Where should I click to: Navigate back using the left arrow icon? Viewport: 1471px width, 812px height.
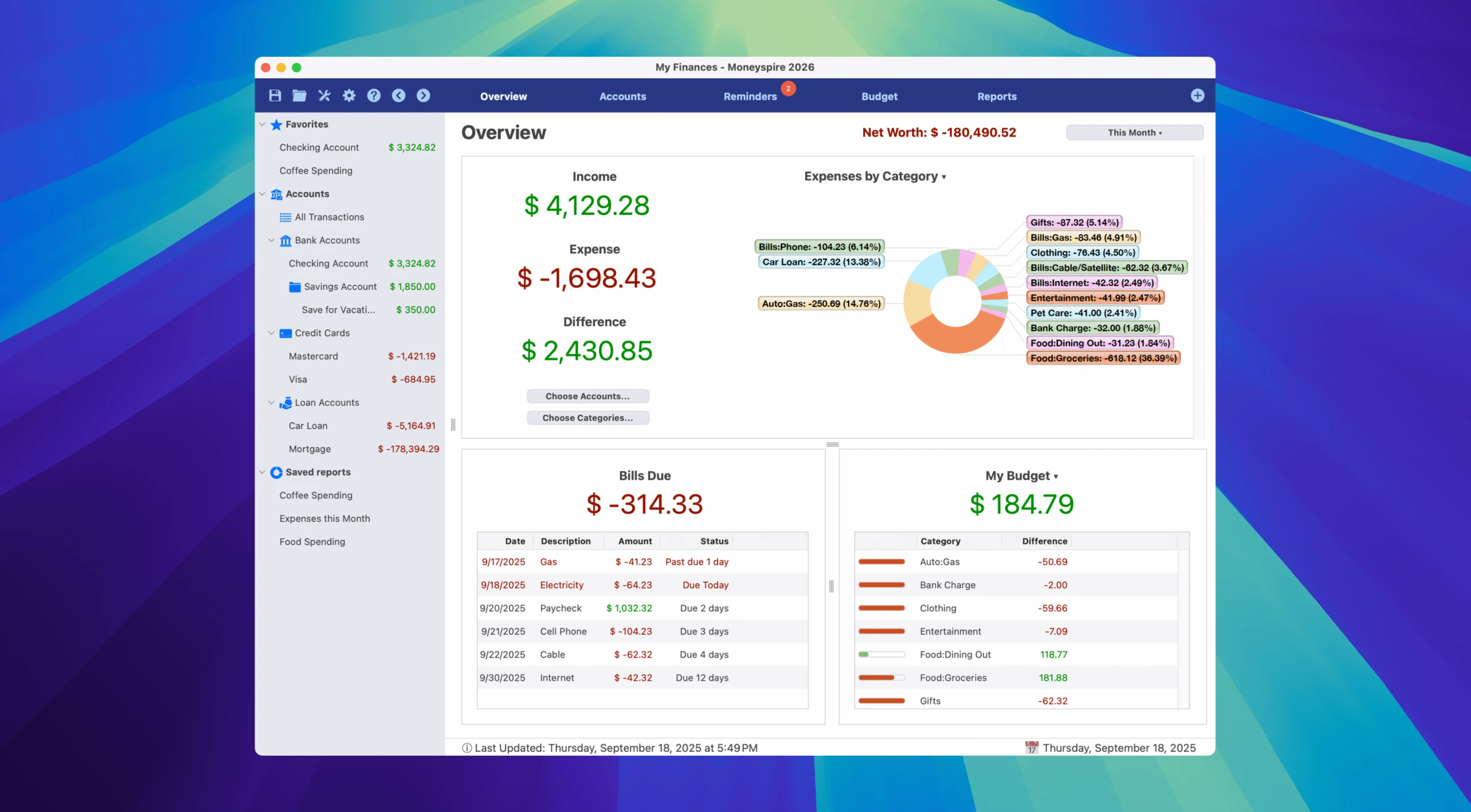[x=399, y=95]
